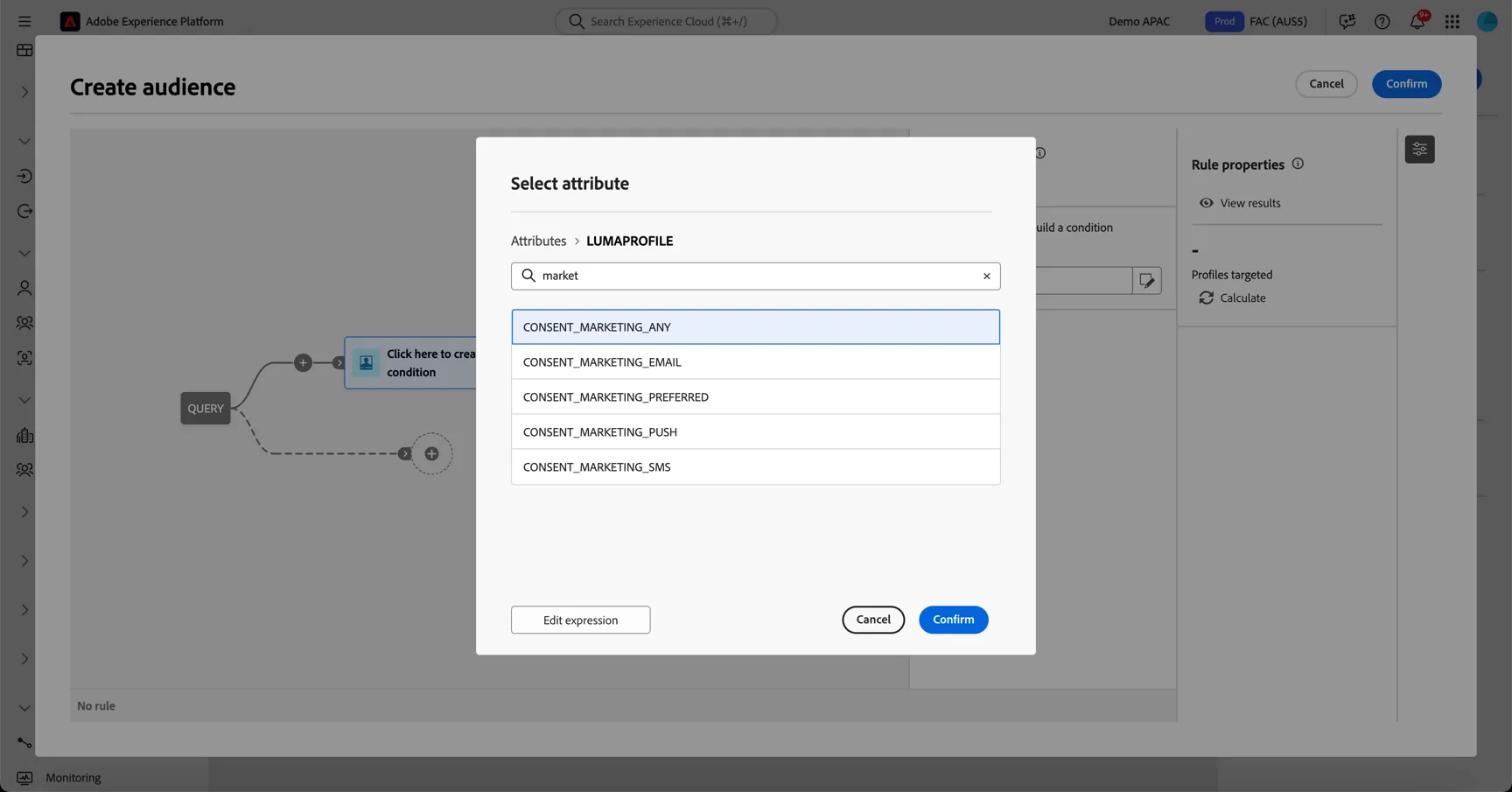Choose CONSENT_MARKETING_PUSH from the list
The width and height of the screenshot is (1512, 792).
(x=755, y=431)
